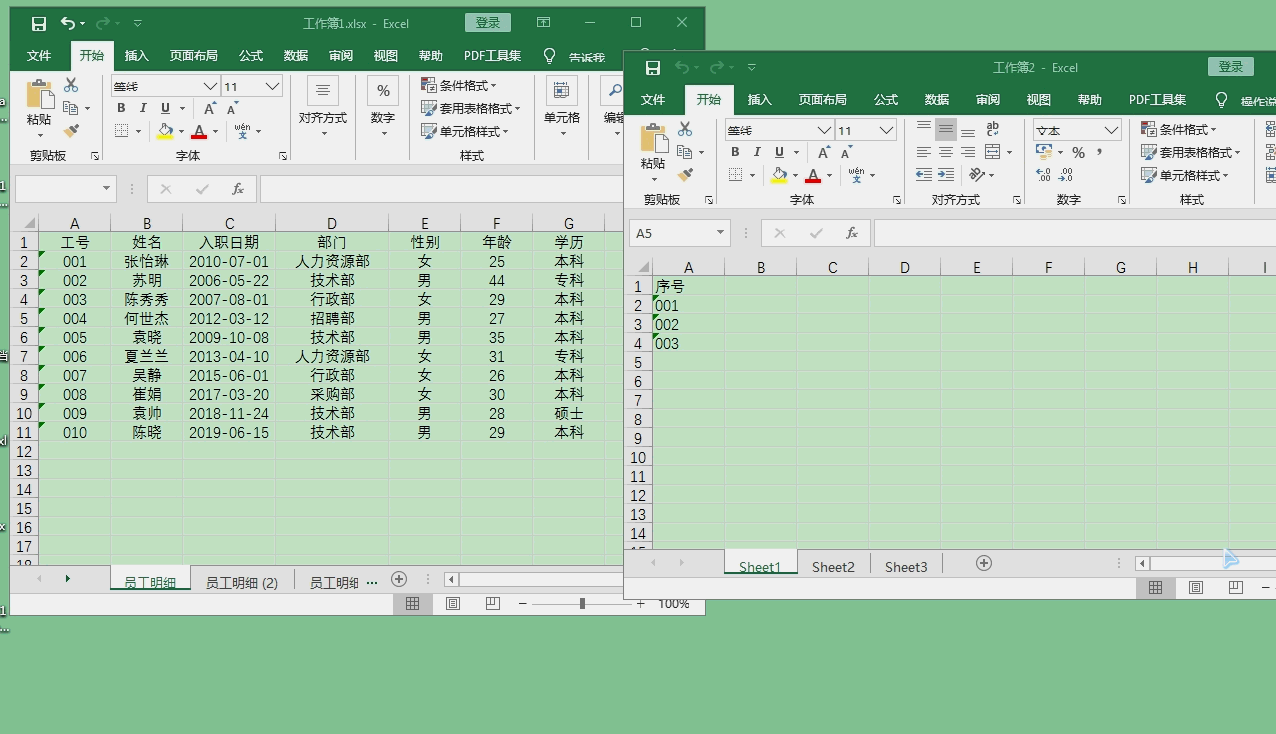Image resolution: width=1276 pixels, height=734 pixels.
Task: Open 文件 menu in 工作簿2
Action: [x=653, y=99]
